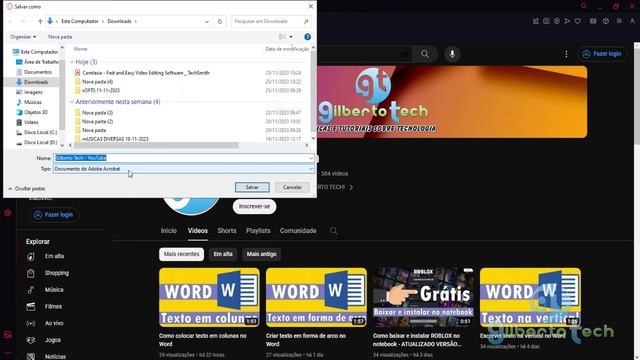Open the Organizar menu

coord(23,37)
